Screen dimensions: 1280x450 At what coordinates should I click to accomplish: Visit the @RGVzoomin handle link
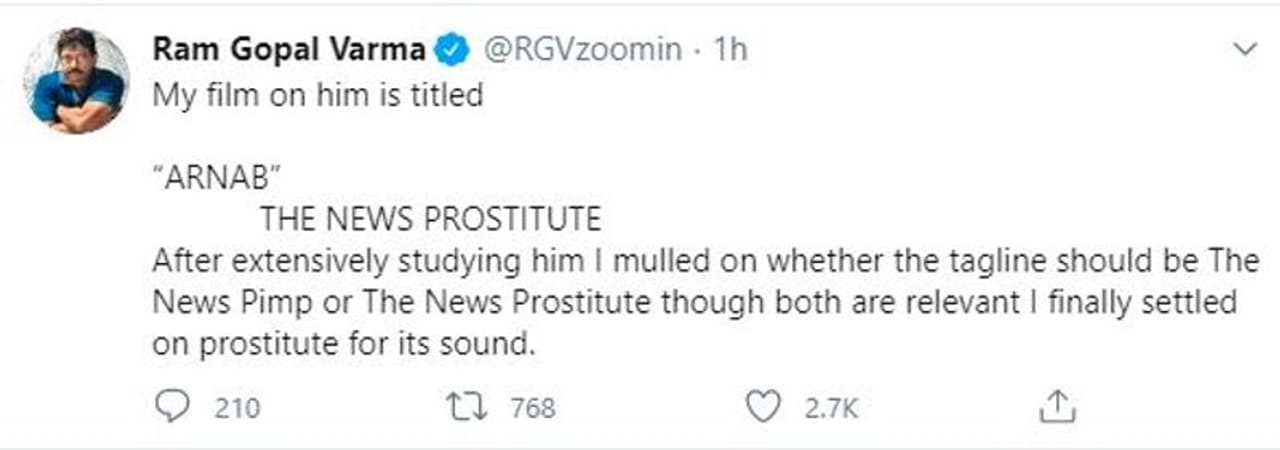(x=583, y=49)
